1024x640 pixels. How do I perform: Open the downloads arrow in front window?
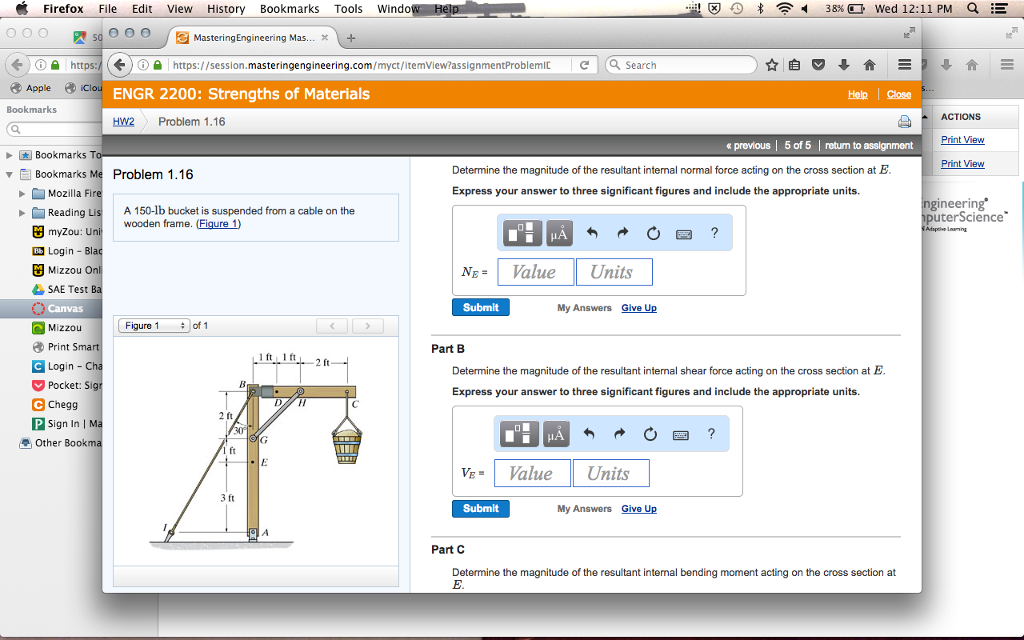pos(844,65)
